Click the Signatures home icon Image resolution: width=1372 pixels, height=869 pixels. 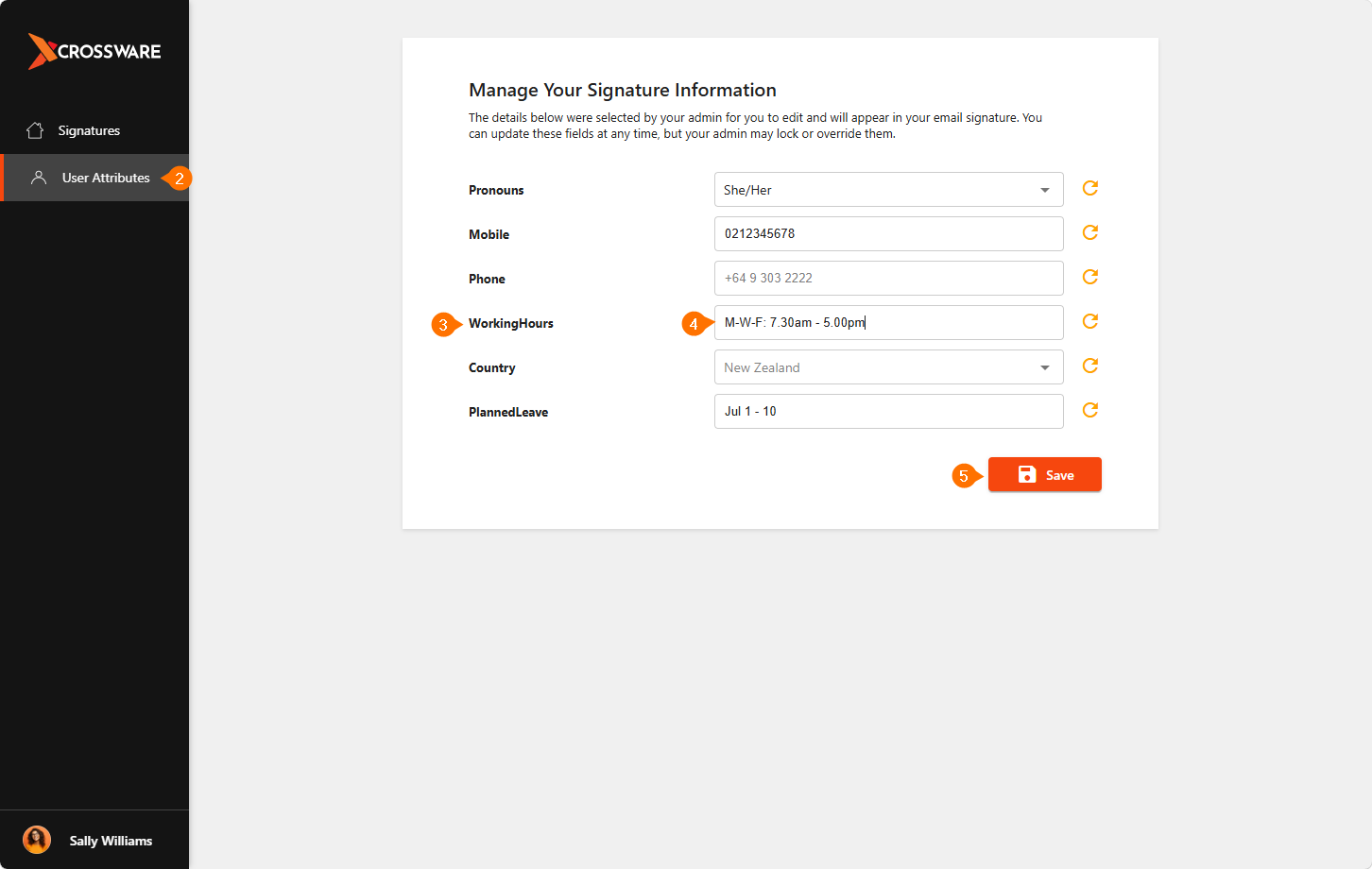tap(35, 130)
